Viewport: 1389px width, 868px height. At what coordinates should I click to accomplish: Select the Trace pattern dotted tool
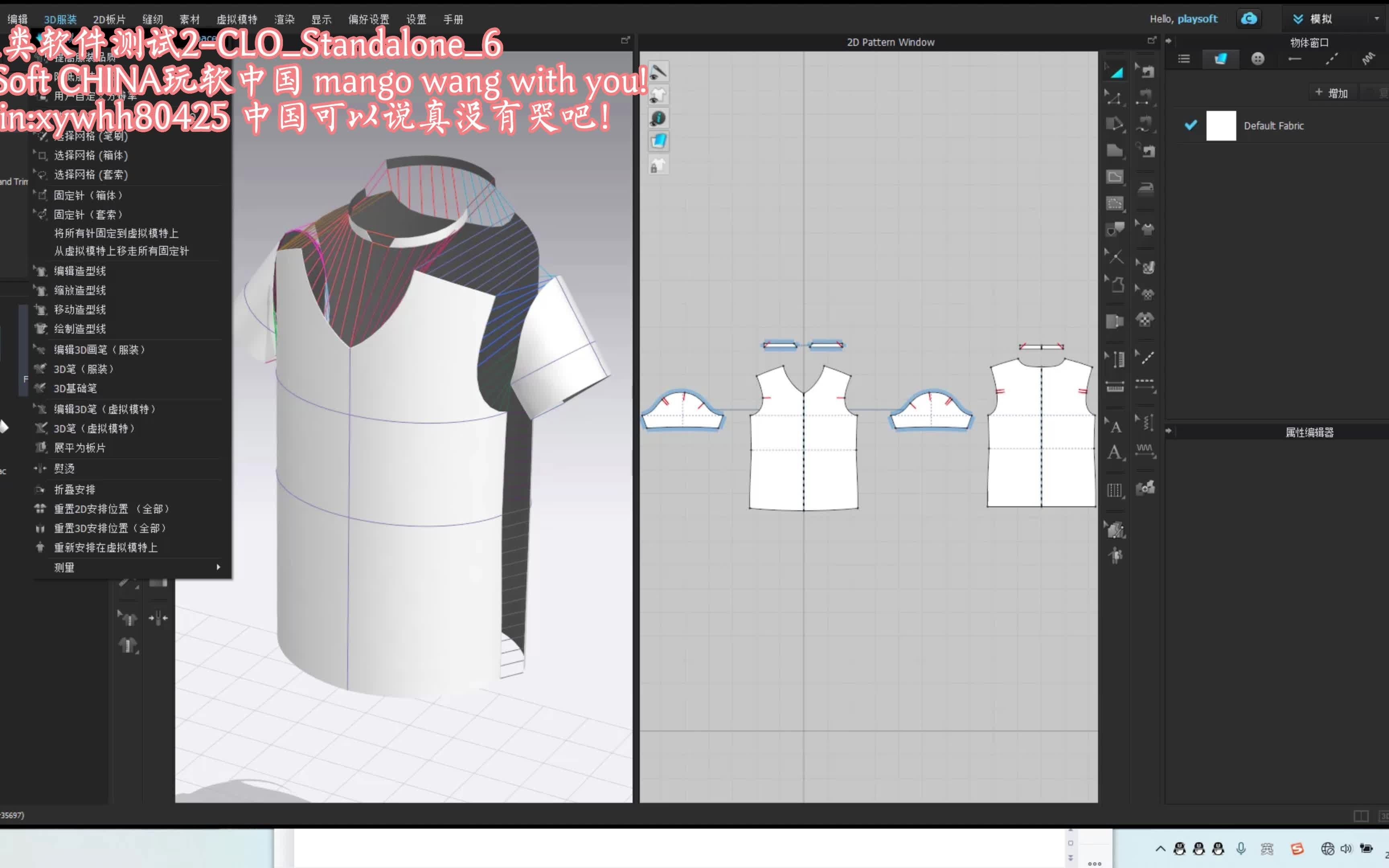tap(1114, 203)
